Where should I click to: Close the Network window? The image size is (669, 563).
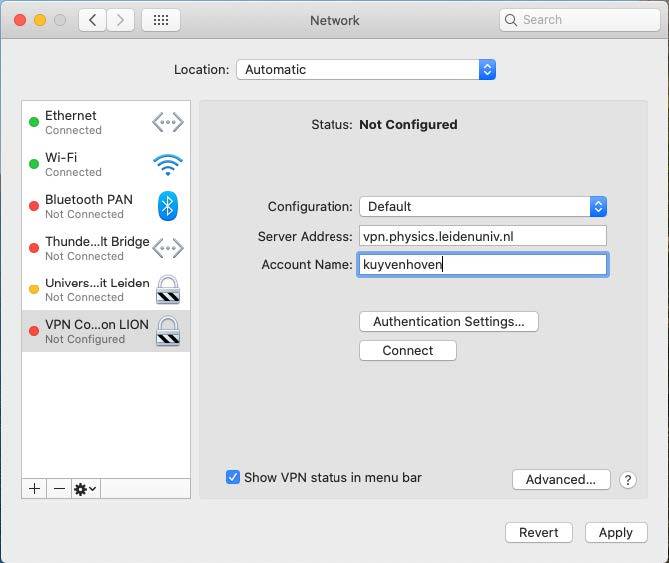20,20
